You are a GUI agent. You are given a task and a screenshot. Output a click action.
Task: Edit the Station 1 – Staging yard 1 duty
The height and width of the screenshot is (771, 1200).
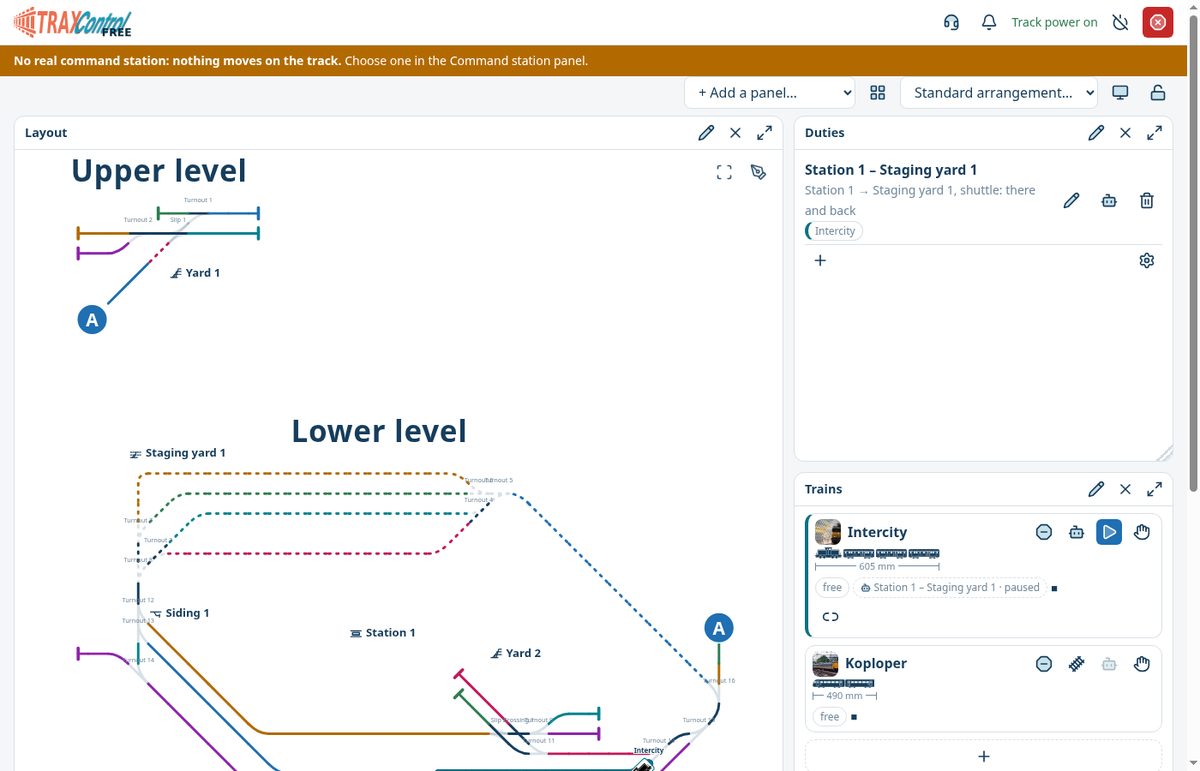[x=1071, y=201]
